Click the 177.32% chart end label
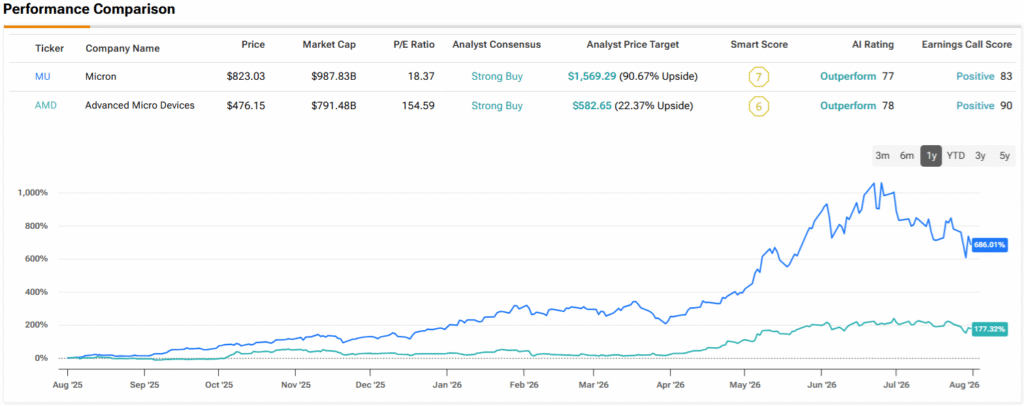 [x=989, y=328]
